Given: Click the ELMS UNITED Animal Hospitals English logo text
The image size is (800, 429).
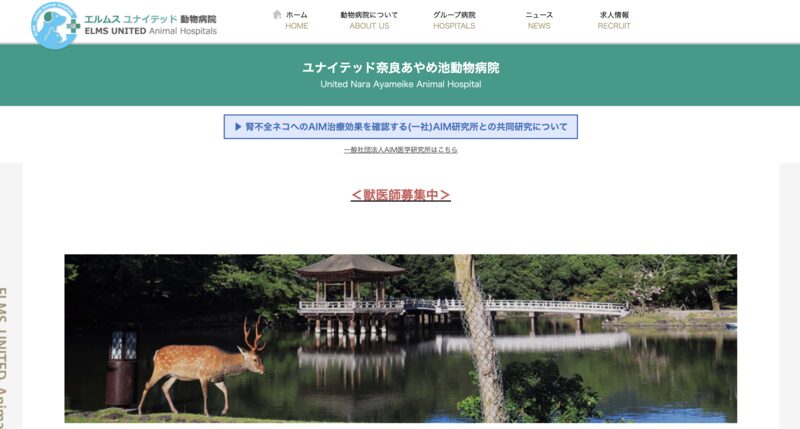Looking at the screenshot, I should coord(151,31).
